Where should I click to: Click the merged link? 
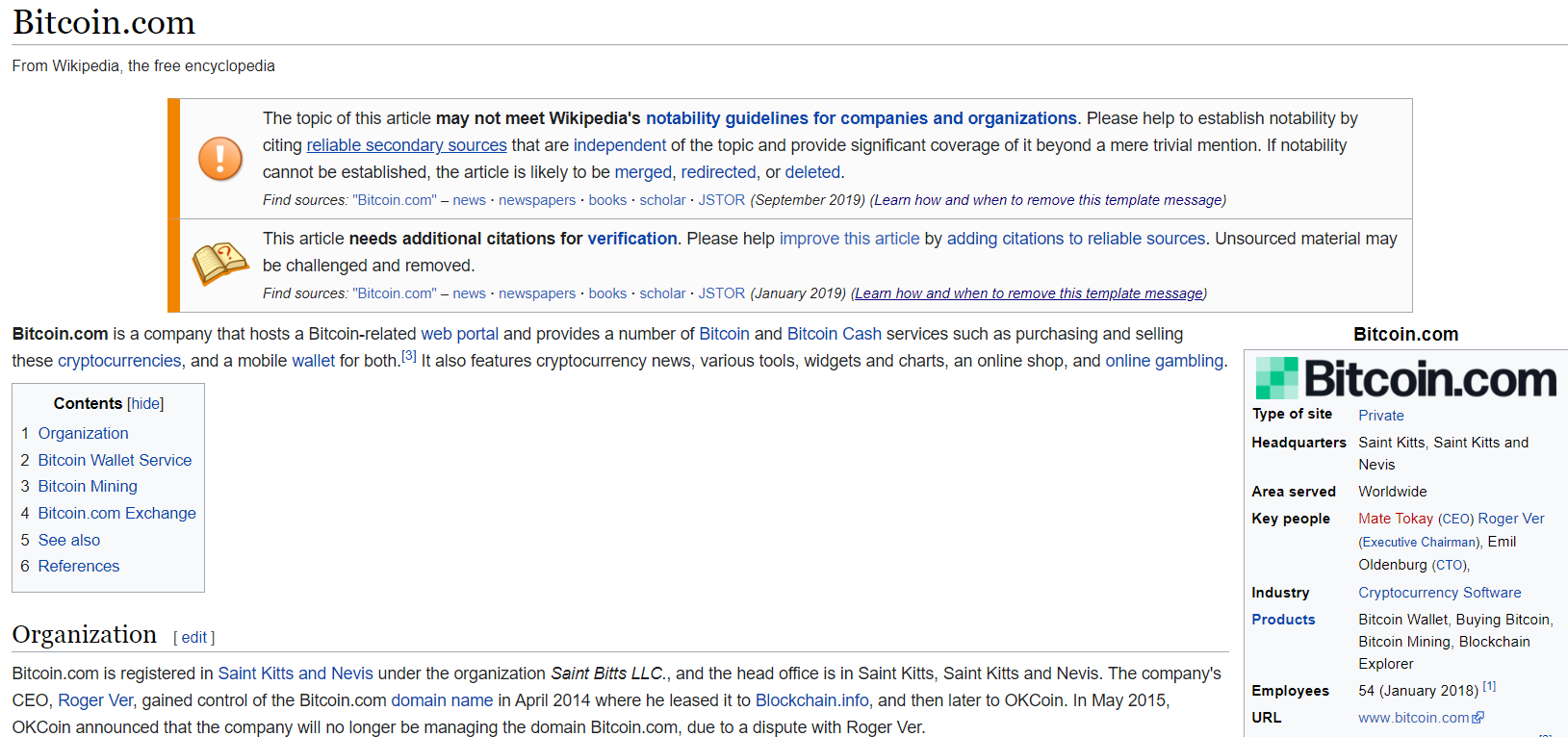(x=643, y=172)
